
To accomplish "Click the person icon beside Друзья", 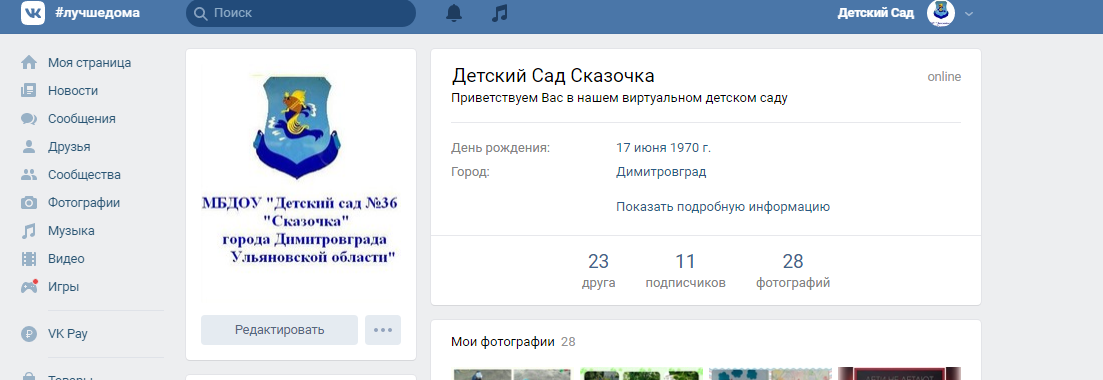I will 29,146.
